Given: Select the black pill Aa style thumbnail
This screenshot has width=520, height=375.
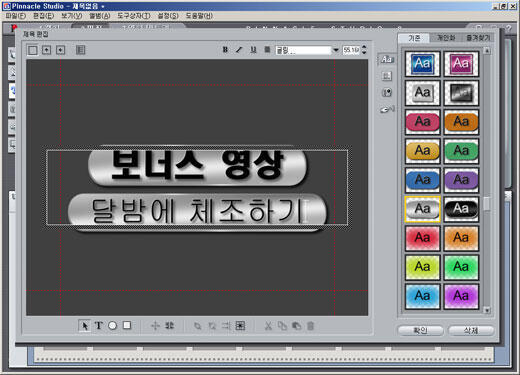Looking at the screenshot, I should (x=461, y=209).
